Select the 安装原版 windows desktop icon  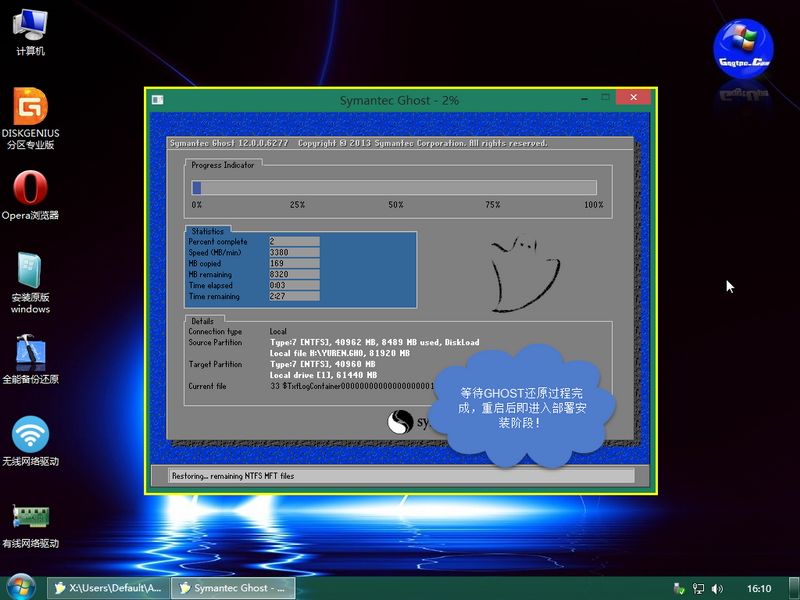30,283
